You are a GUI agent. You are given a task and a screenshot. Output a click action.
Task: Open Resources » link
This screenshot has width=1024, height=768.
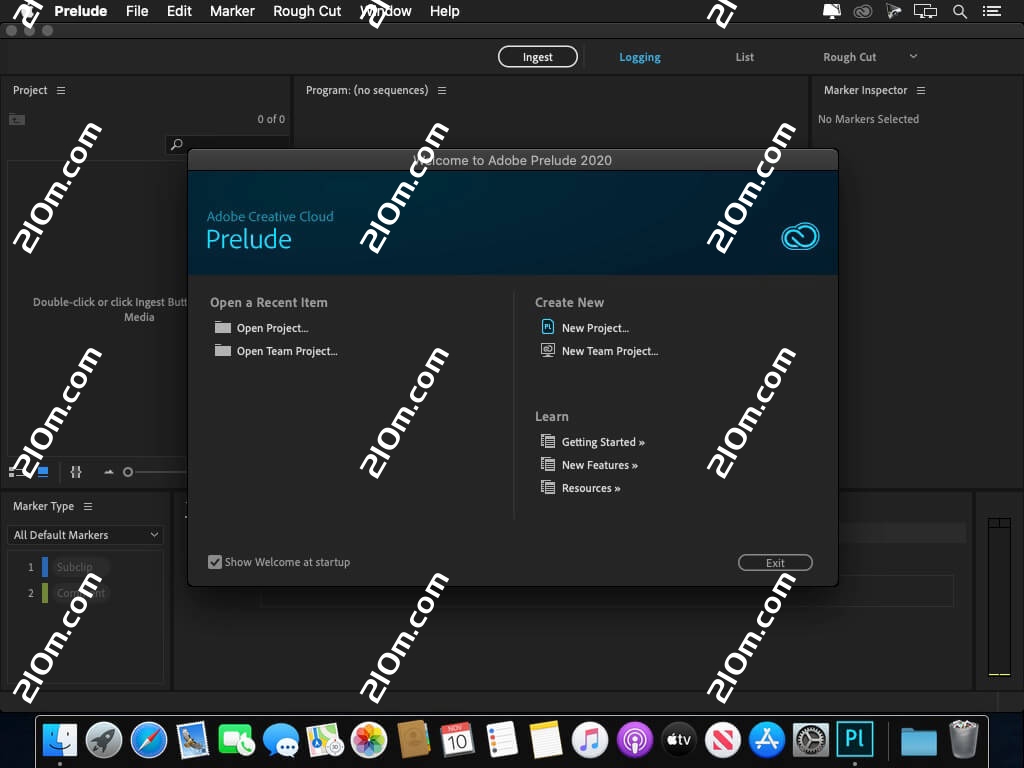tap(591, 488)
